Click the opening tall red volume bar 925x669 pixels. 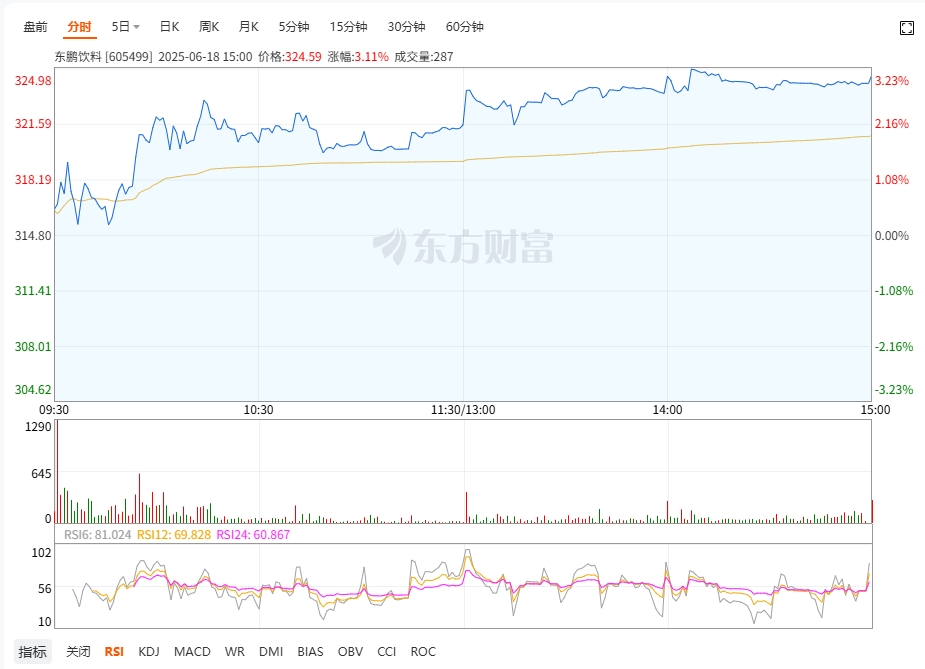57,471
